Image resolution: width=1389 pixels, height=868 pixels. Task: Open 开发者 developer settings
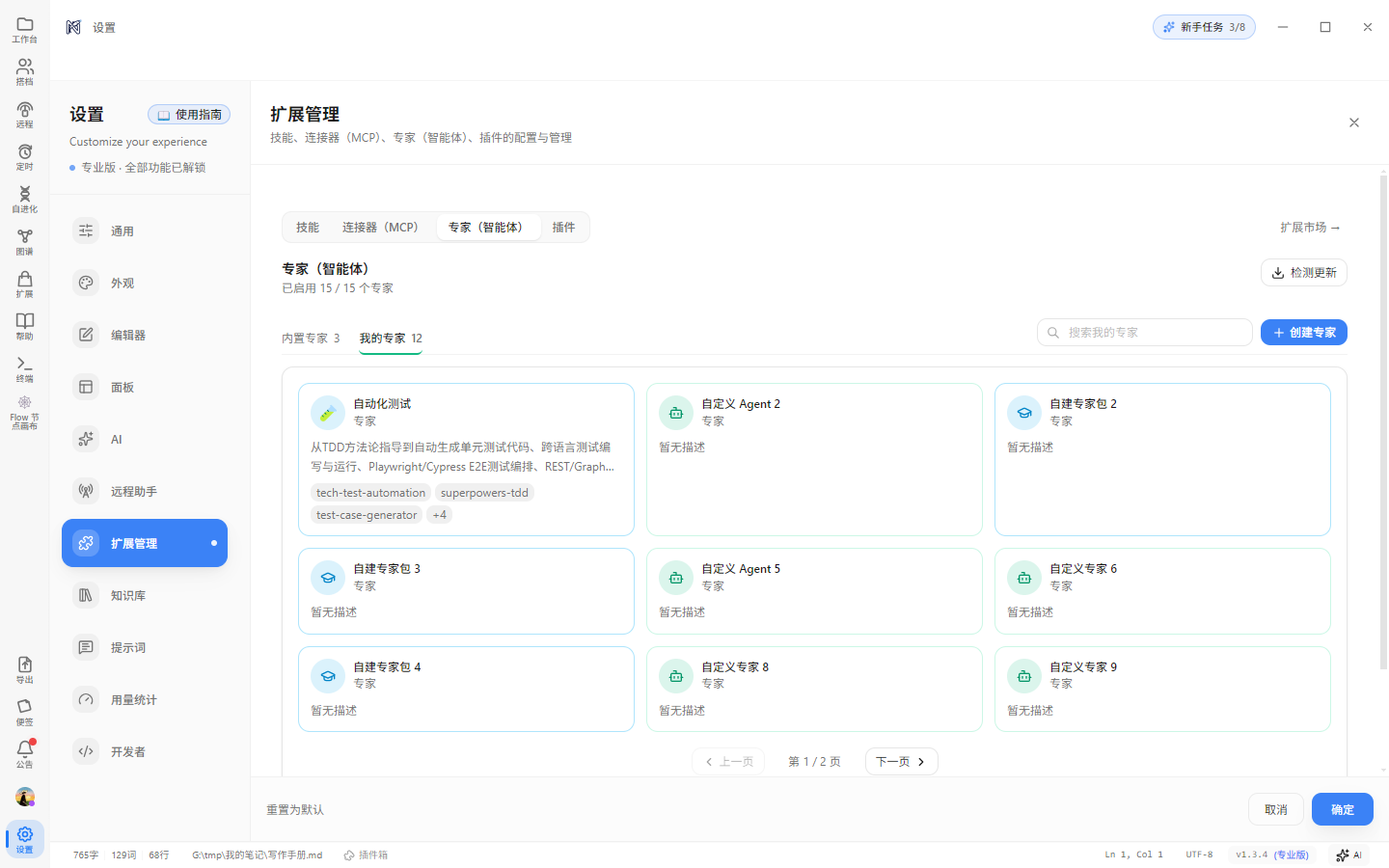pos(145,752)
